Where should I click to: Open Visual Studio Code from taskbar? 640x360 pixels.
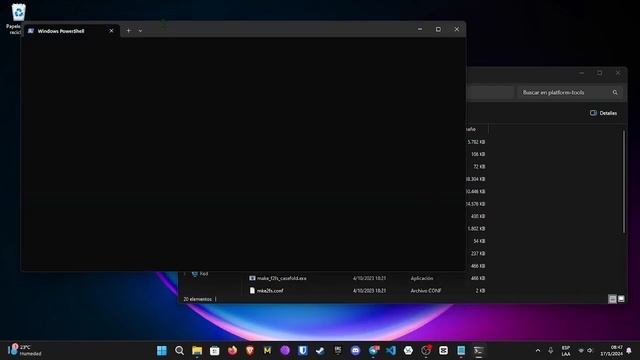(x=391, y=351)
